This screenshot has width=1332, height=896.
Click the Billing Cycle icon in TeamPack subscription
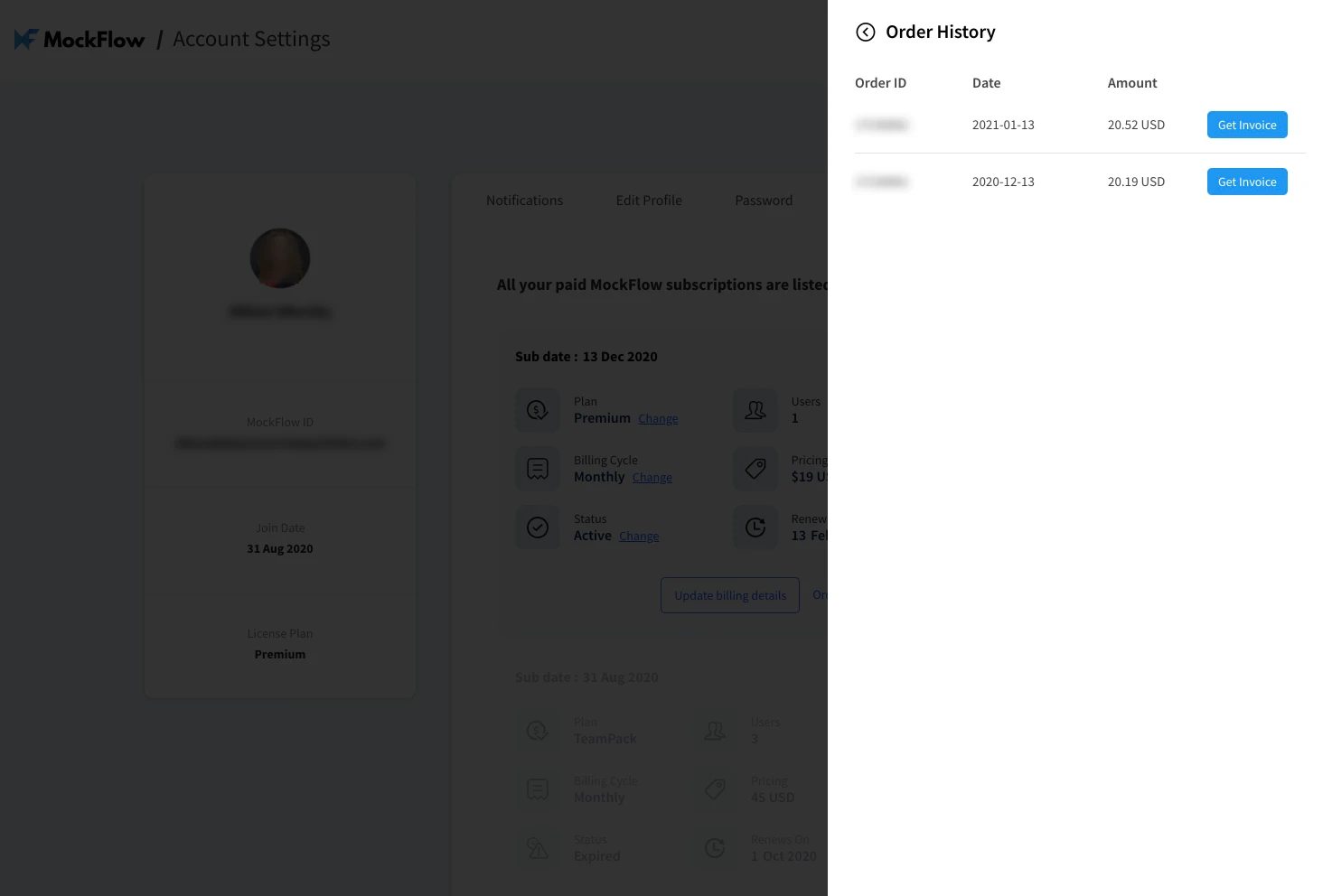(x=538, y=789)
